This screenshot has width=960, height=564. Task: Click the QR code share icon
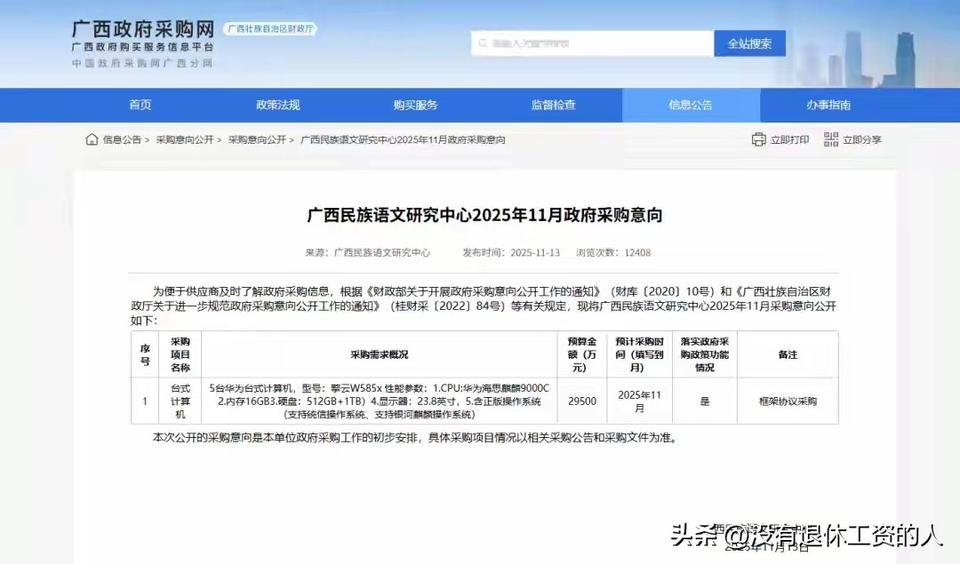tap(831, 140)
